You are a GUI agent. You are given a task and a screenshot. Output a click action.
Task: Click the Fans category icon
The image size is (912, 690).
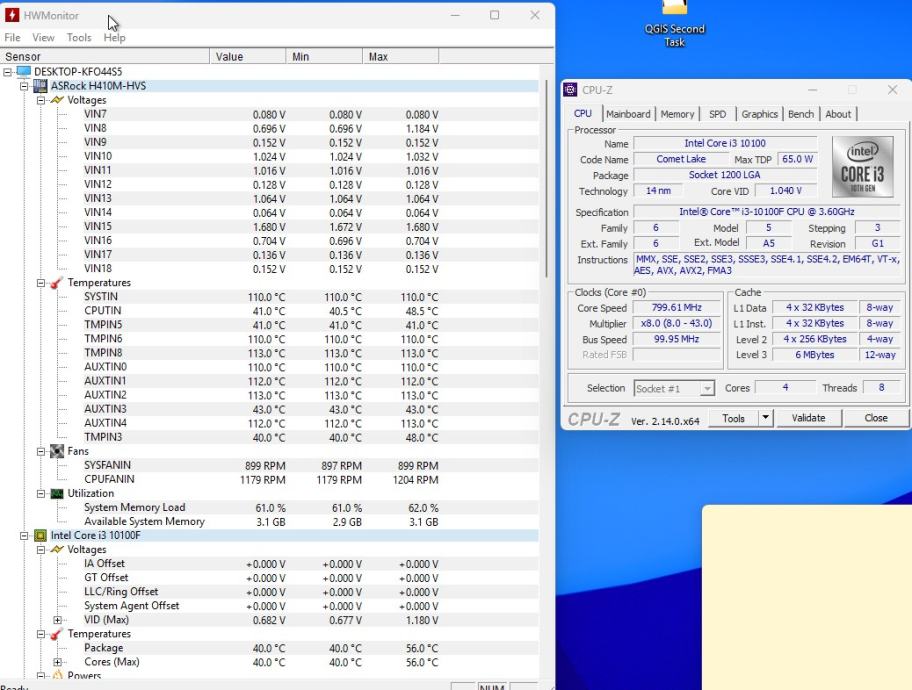coord(57,451)
